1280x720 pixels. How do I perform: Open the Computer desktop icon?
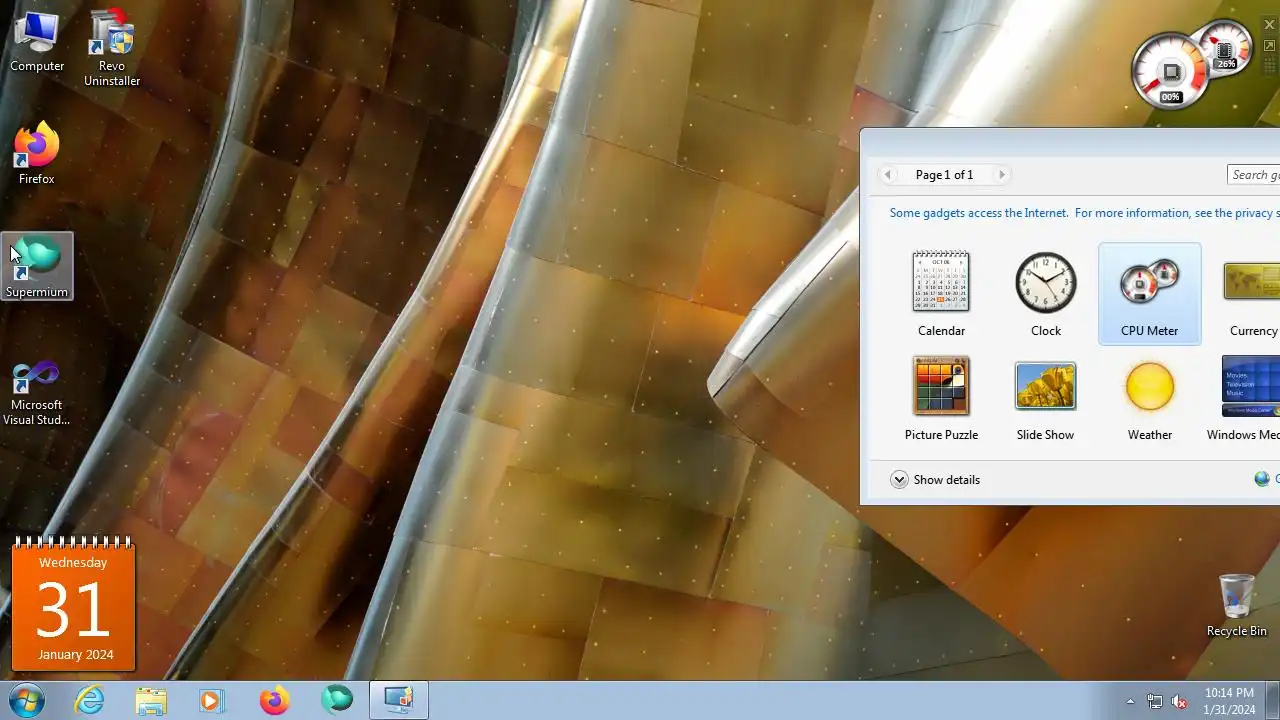[x=37, y=42]
